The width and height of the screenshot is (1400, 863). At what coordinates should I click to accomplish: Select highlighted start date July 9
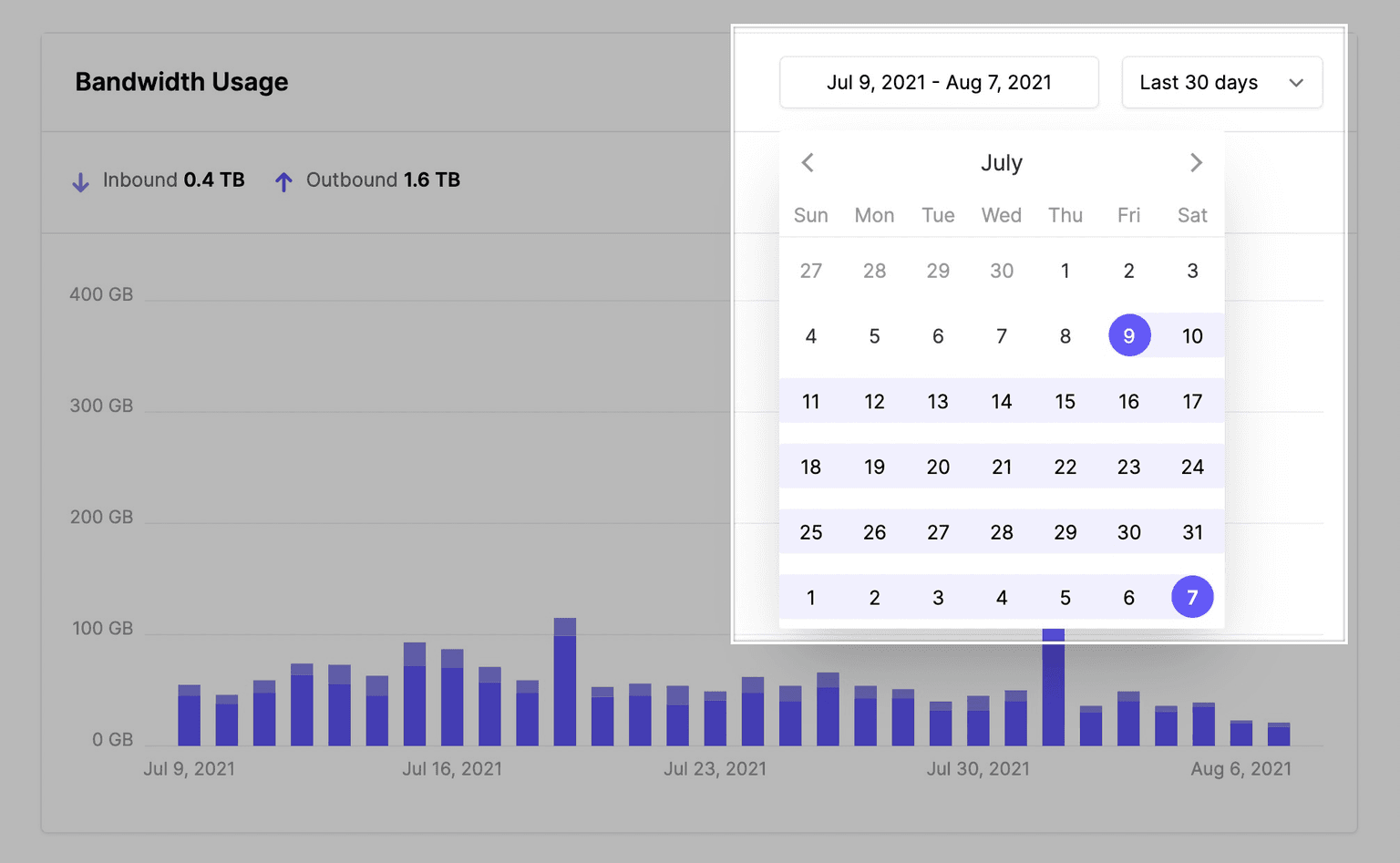[x=1128, y=336]
